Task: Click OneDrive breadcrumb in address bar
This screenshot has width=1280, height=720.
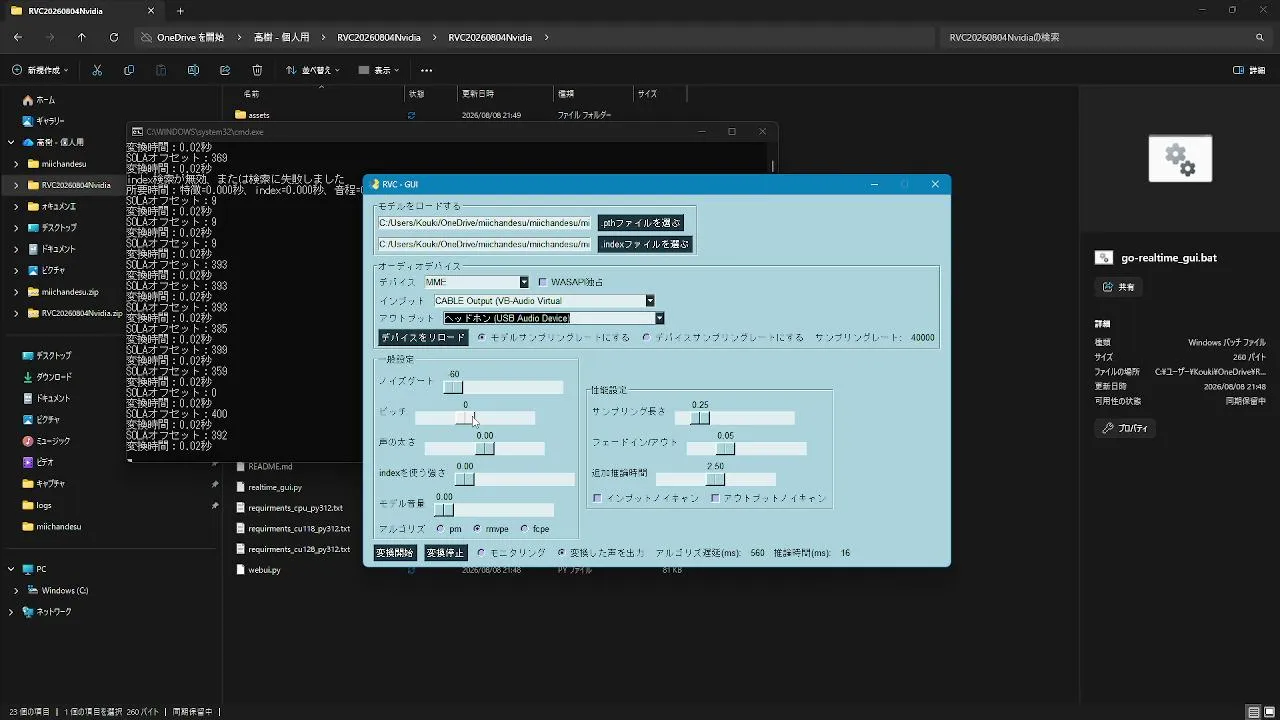Action: coord(190,37)
